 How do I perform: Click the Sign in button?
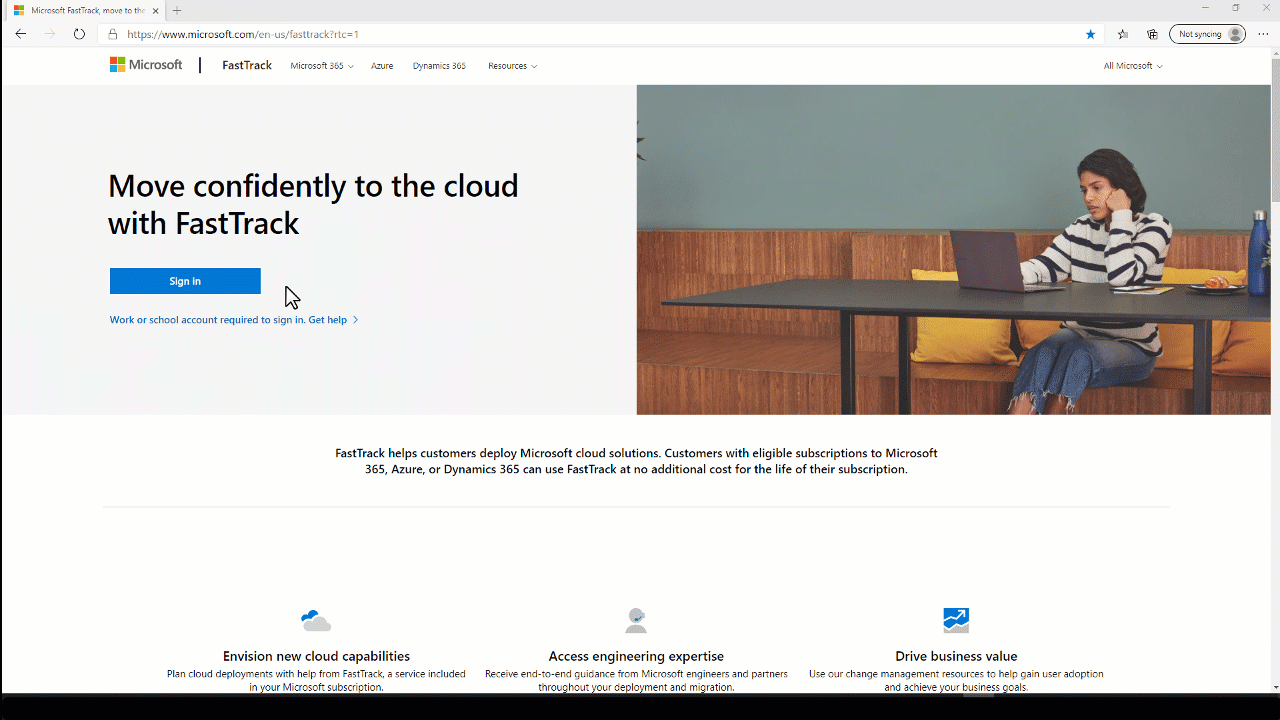pyautogui.click(x=184, y=281)
